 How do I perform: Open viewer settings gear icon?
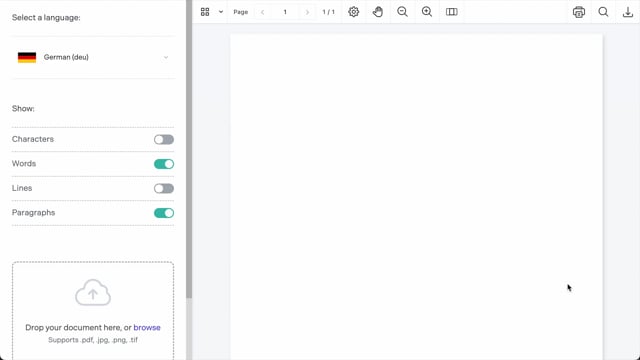(353, 12)
